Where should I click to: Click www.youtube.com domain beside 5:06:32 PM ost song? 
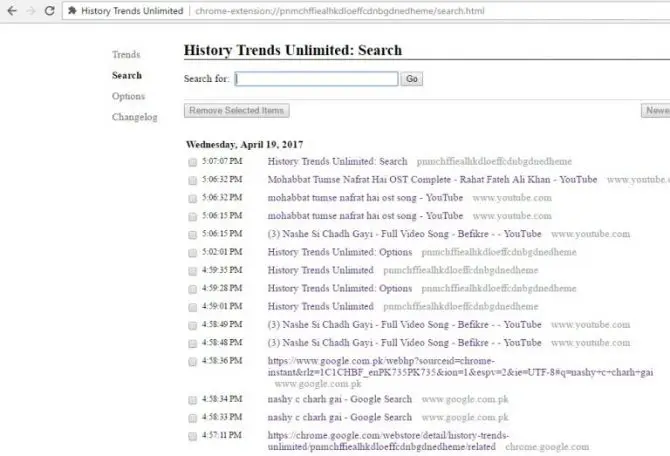[x=512, y=198]
